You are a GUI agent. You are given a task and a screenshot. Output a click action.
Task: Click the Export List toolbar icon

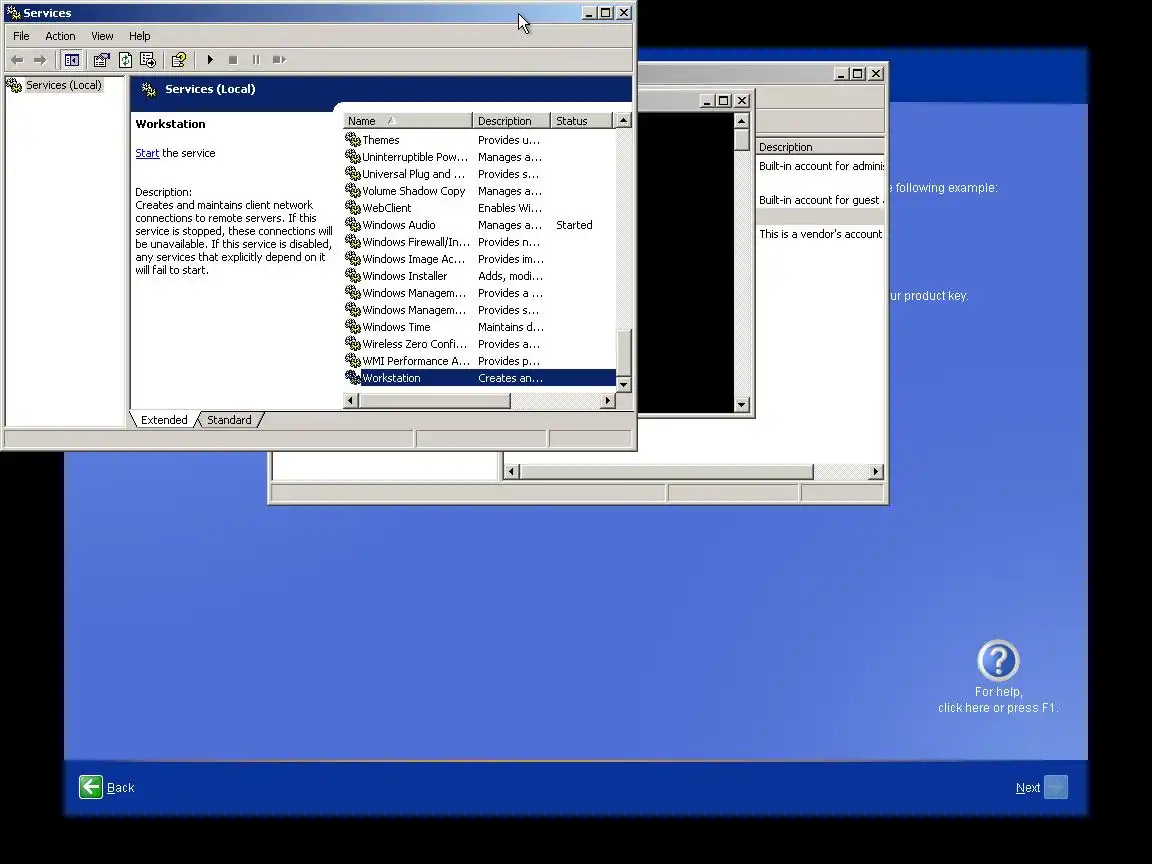pos(148,60)
